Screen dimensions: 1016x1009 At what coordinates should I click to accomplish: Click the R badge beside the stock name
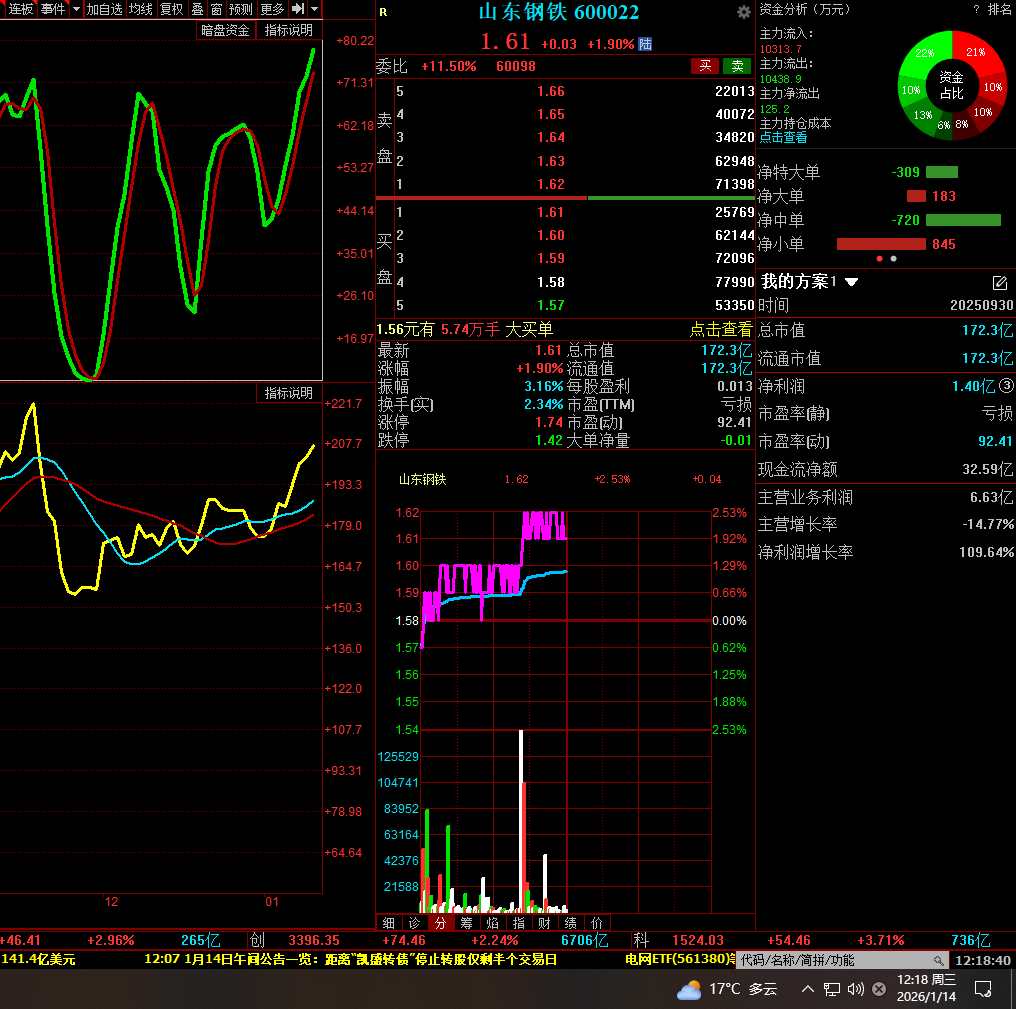tap(383, 12)
